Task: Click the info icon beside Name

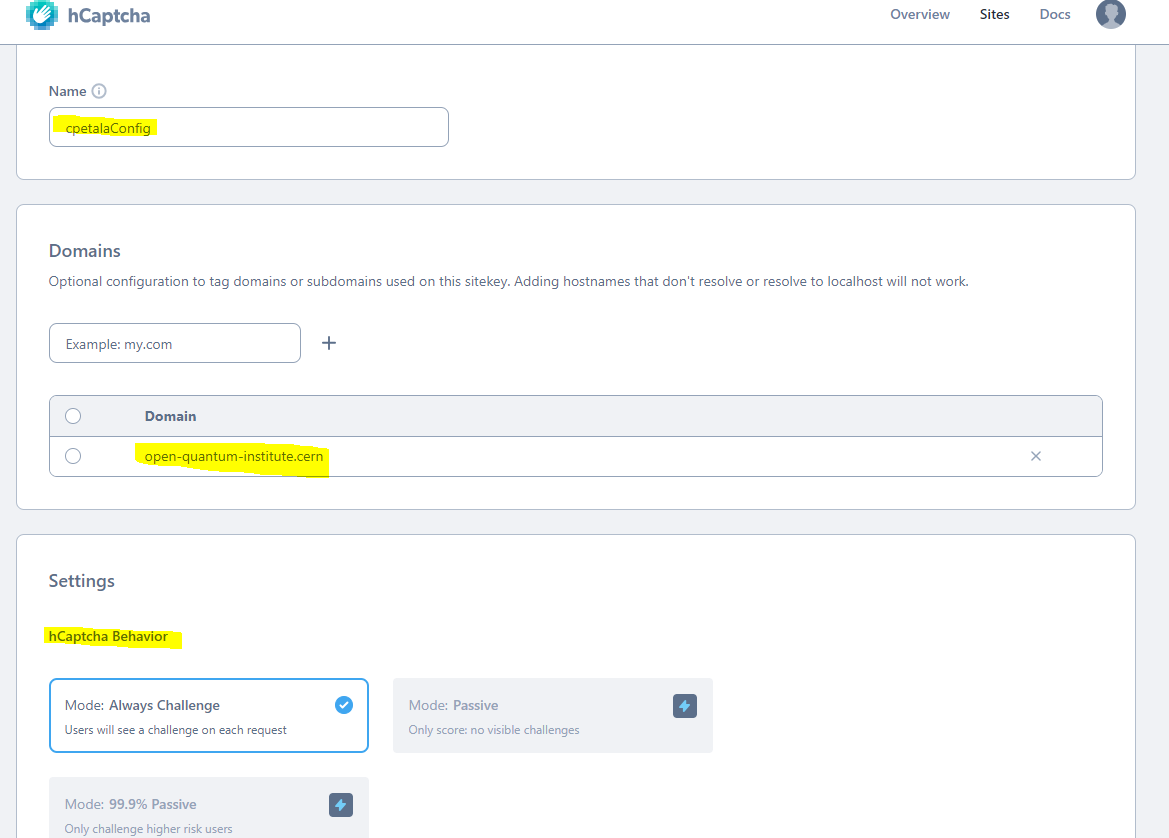Action: tap(99, 91)
